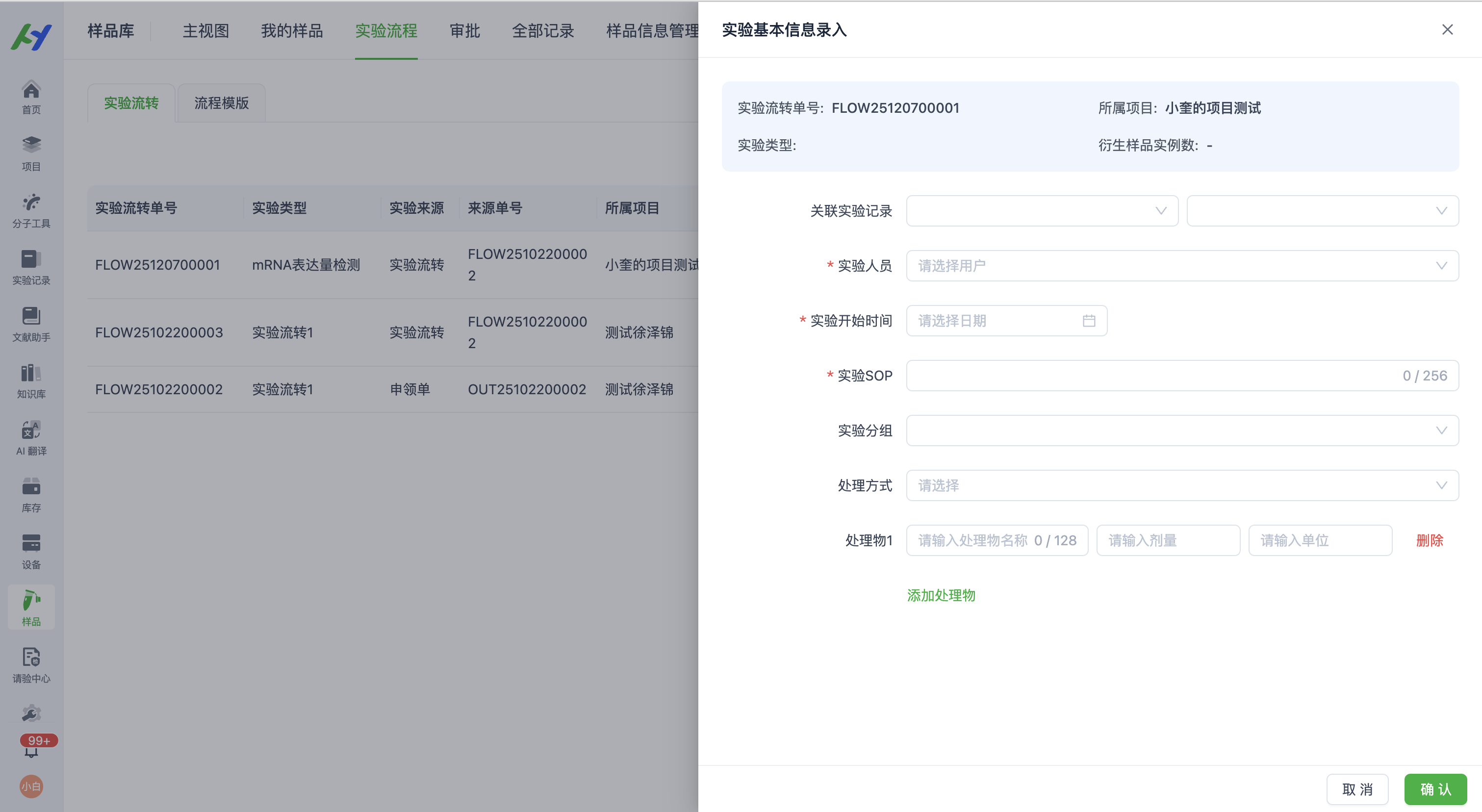Click the red 删除 link
The image size is (1482, 812).
pos(1429,540)
